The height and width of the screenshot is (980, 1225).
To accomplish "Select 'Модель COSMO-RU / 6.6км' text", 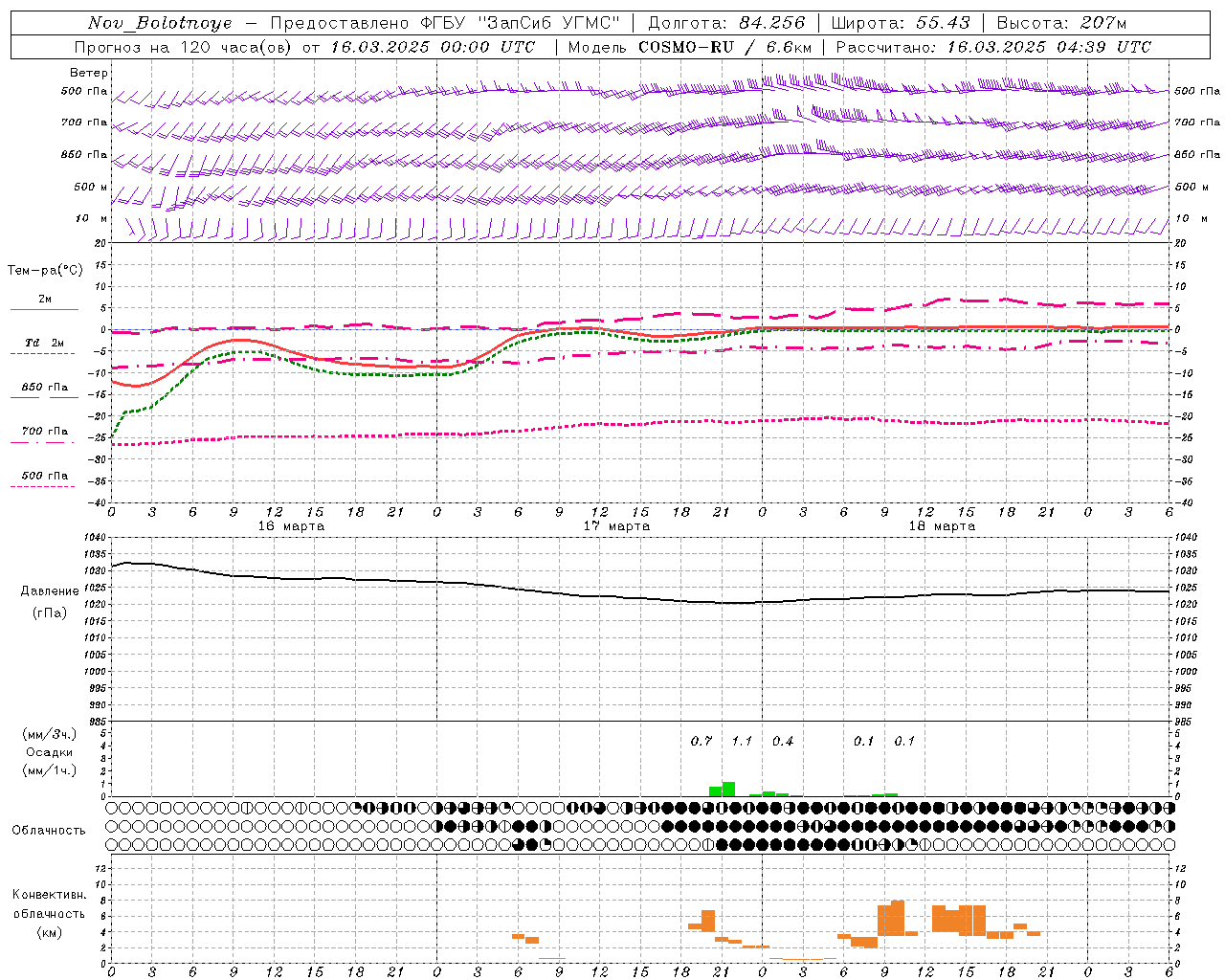I will [x=690, y=47].
